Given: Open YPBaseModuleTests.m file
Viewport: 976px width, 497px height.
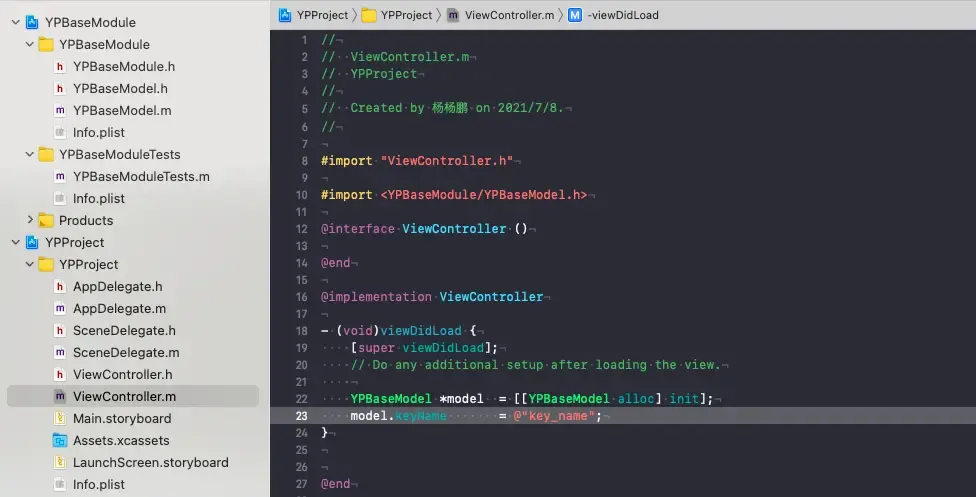Looking at the screenshot, I should point(141,177).
